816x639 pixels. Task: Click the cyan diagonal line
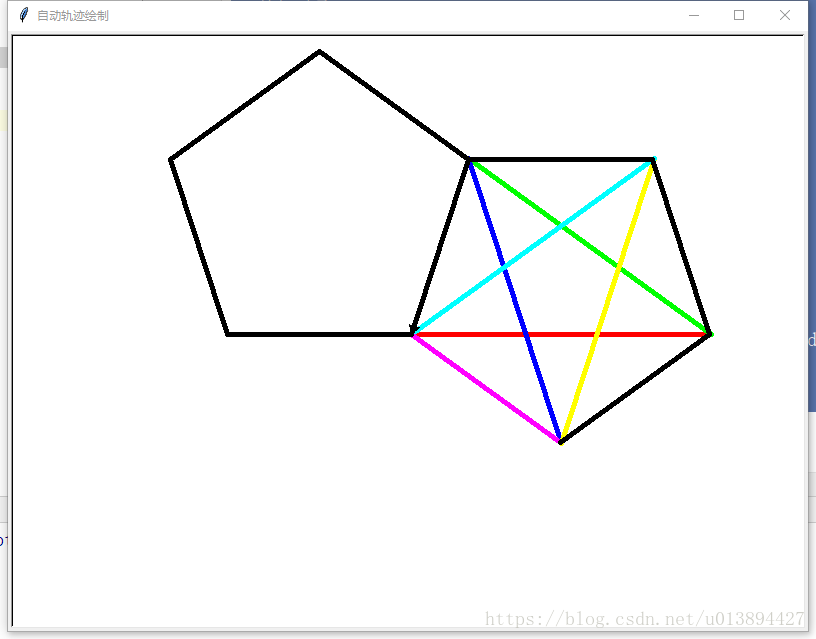533,247
